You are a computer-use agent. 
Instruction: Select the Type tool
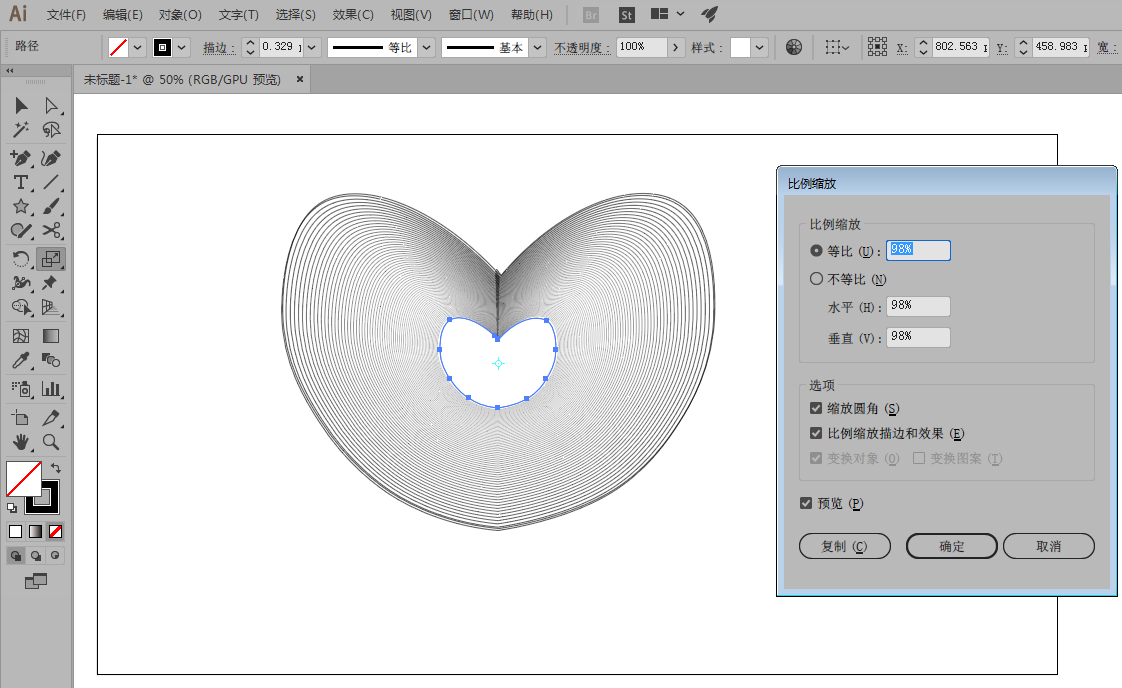tap(21, 183)
